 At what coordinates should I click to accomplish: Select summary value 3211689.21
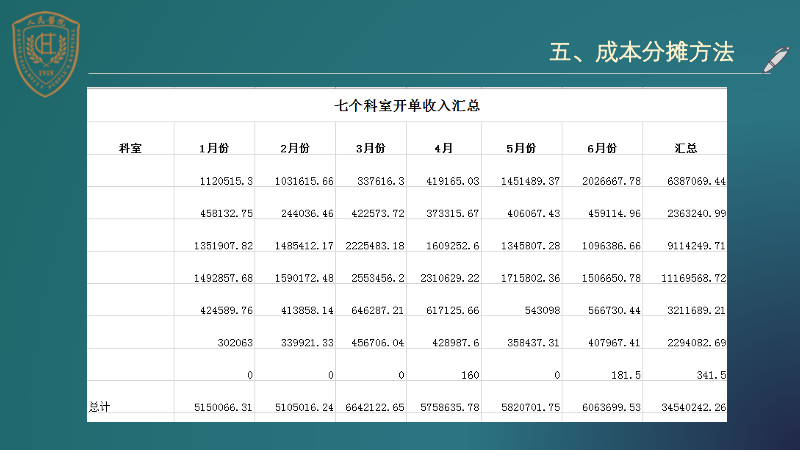click(x=696, y=310)
